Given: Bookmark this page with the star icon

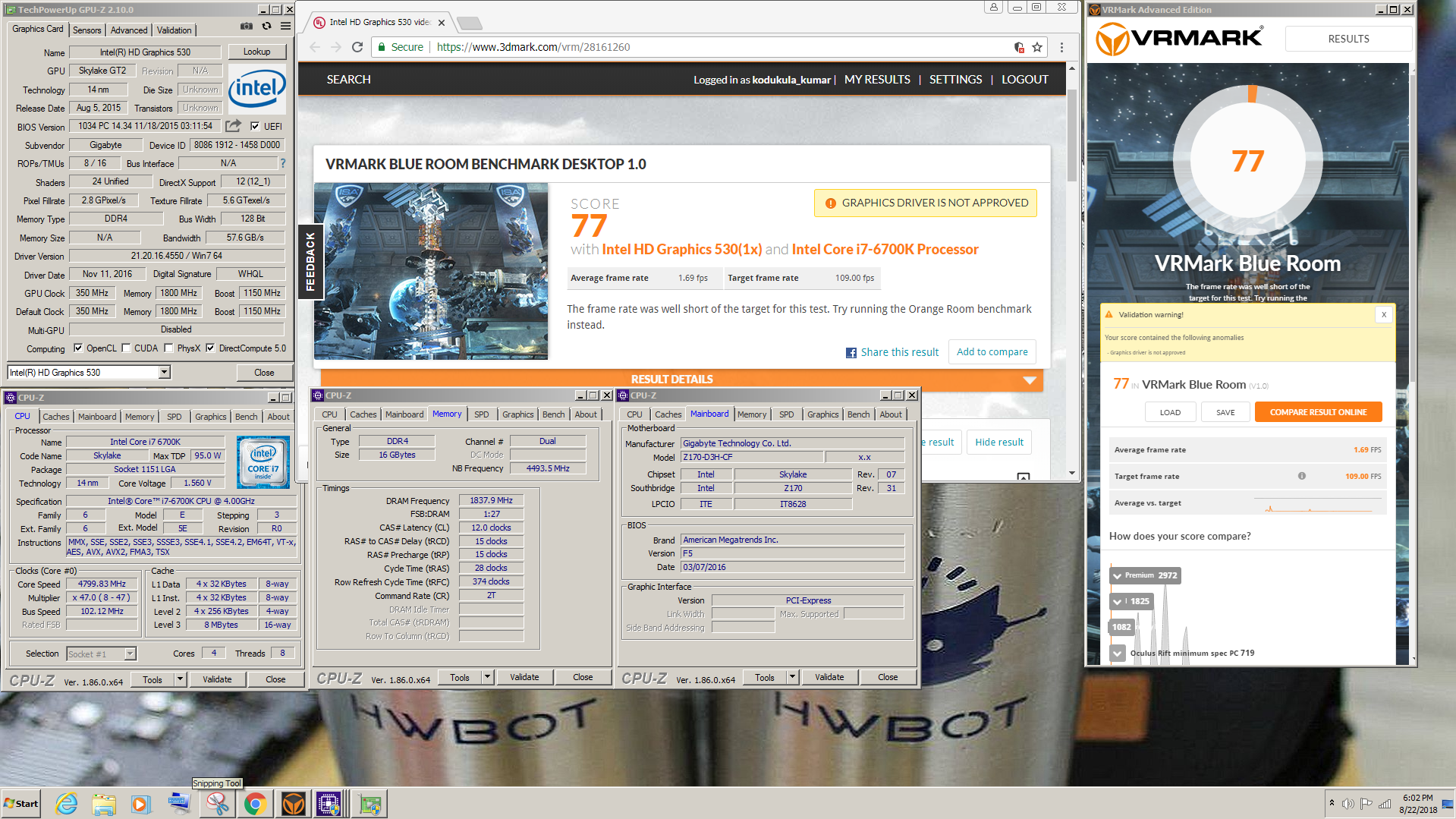Looking at the screenshot, I should pos(1037,47).
